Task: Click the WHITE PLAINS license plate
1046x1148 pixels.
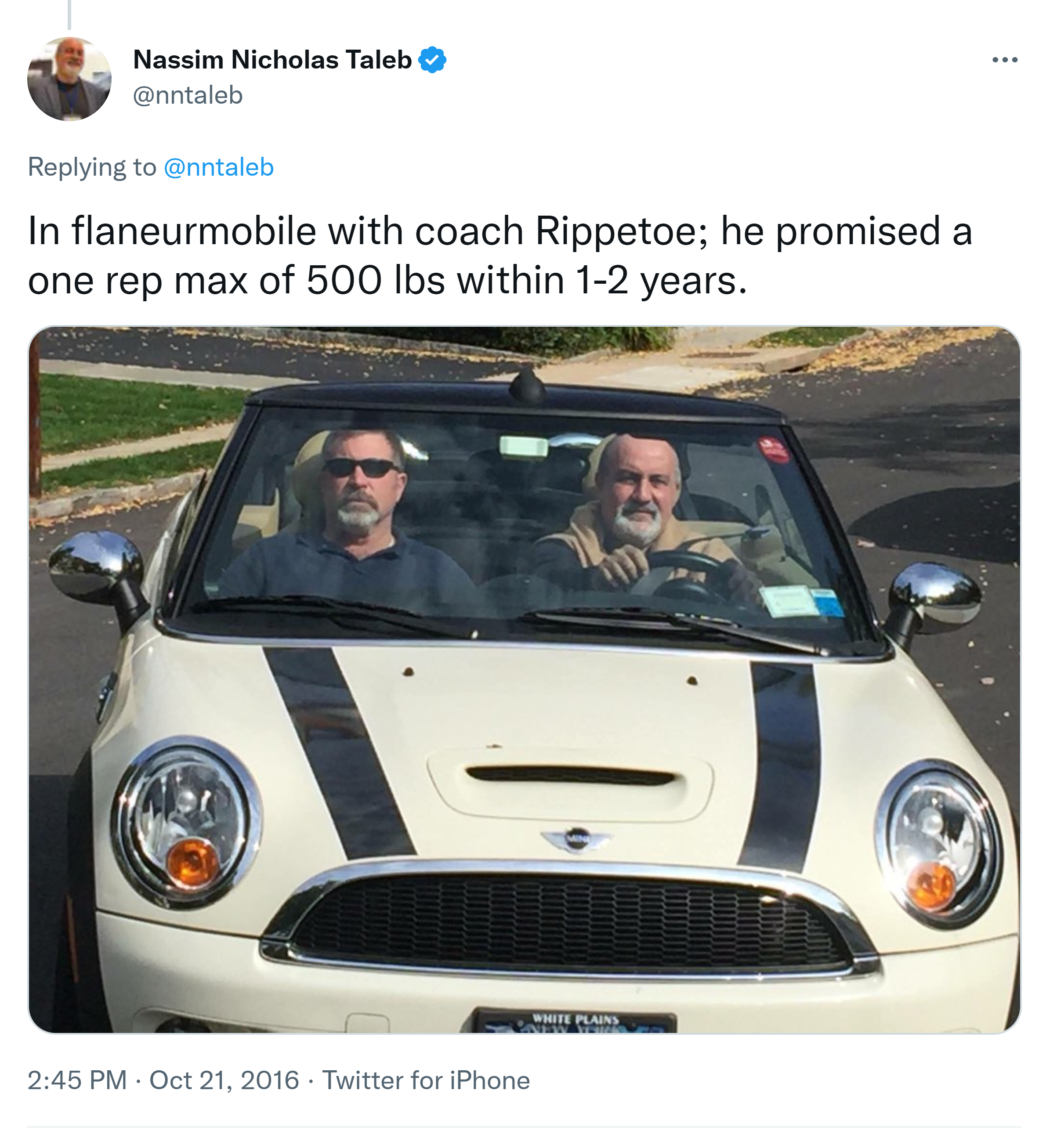Action: click(575, 1021)
